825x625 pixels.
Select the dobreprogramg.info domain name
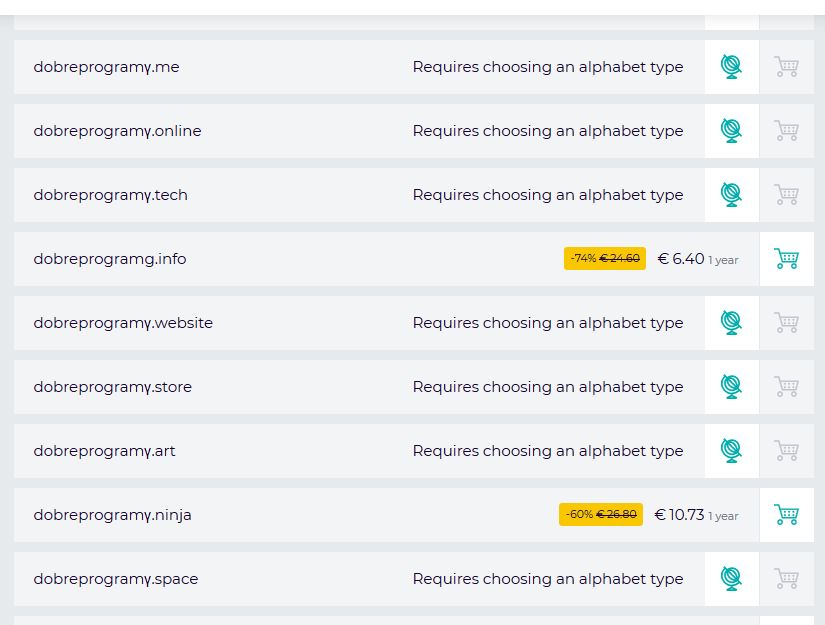point(109,259)
